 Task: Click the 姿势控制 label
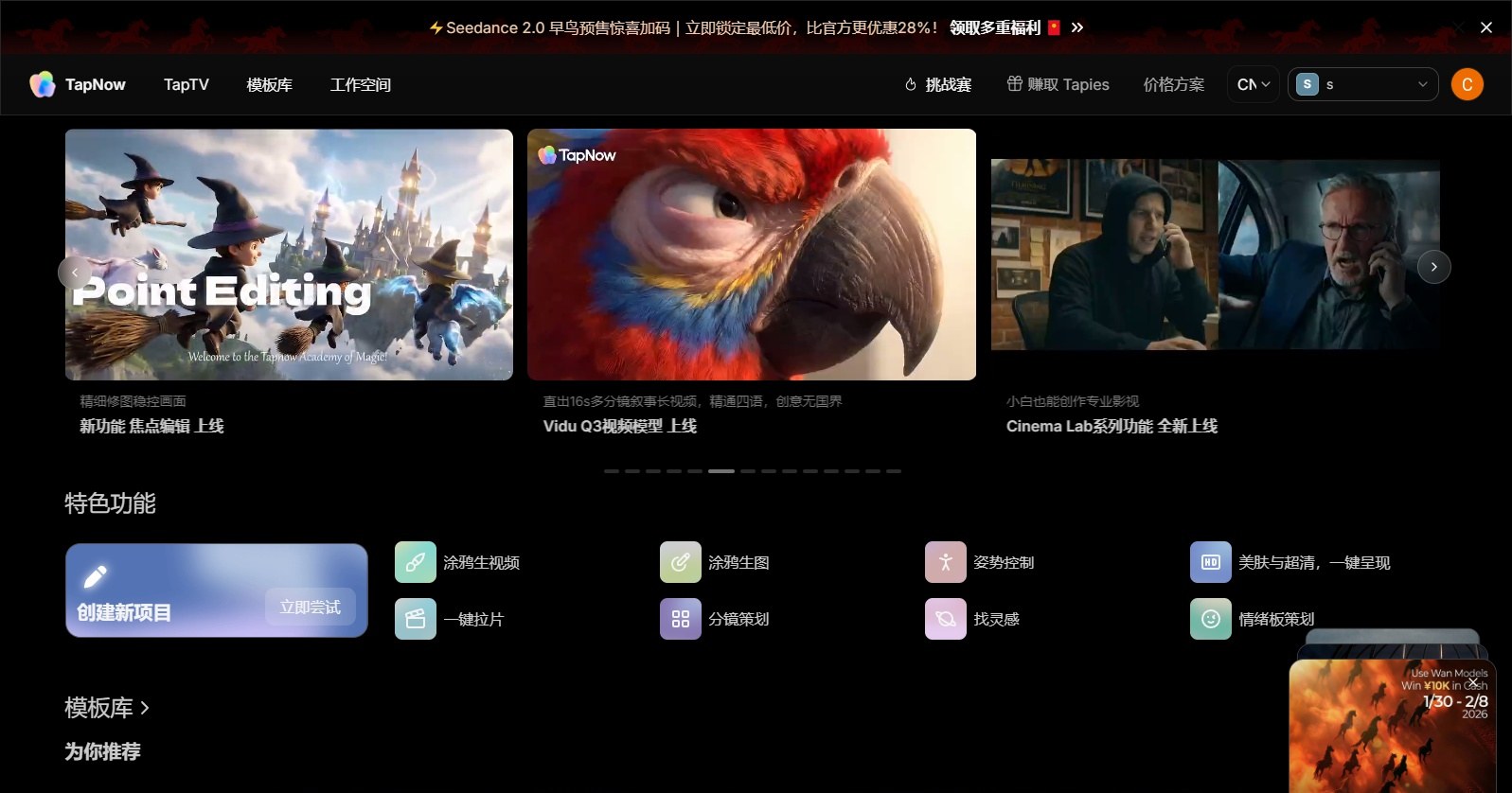(1005, 562)
